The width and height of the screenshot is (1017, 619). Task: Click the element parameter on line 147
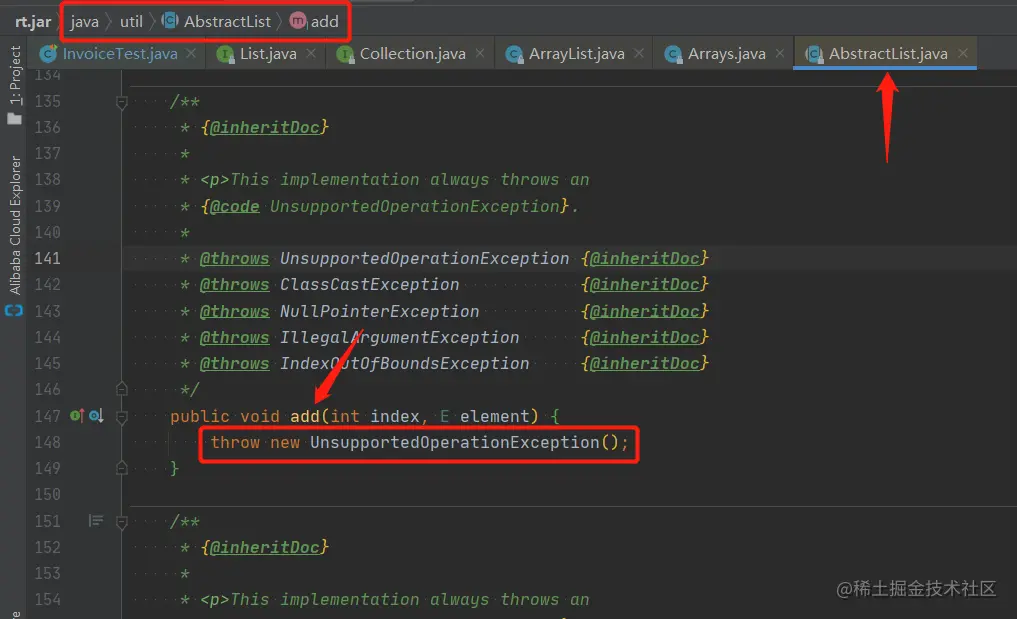(495, 416)
